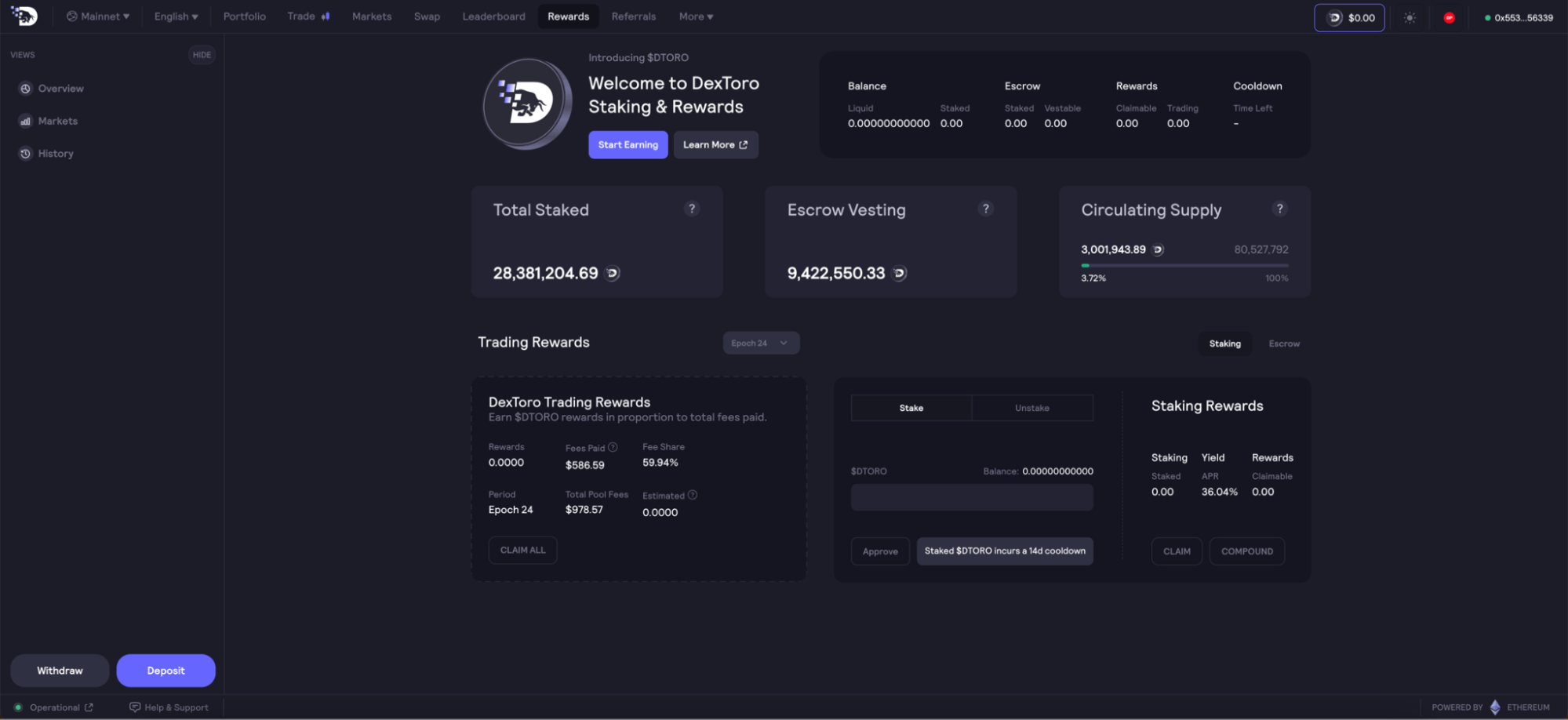Click the circulating supply progress bar

coord(1184,266)
